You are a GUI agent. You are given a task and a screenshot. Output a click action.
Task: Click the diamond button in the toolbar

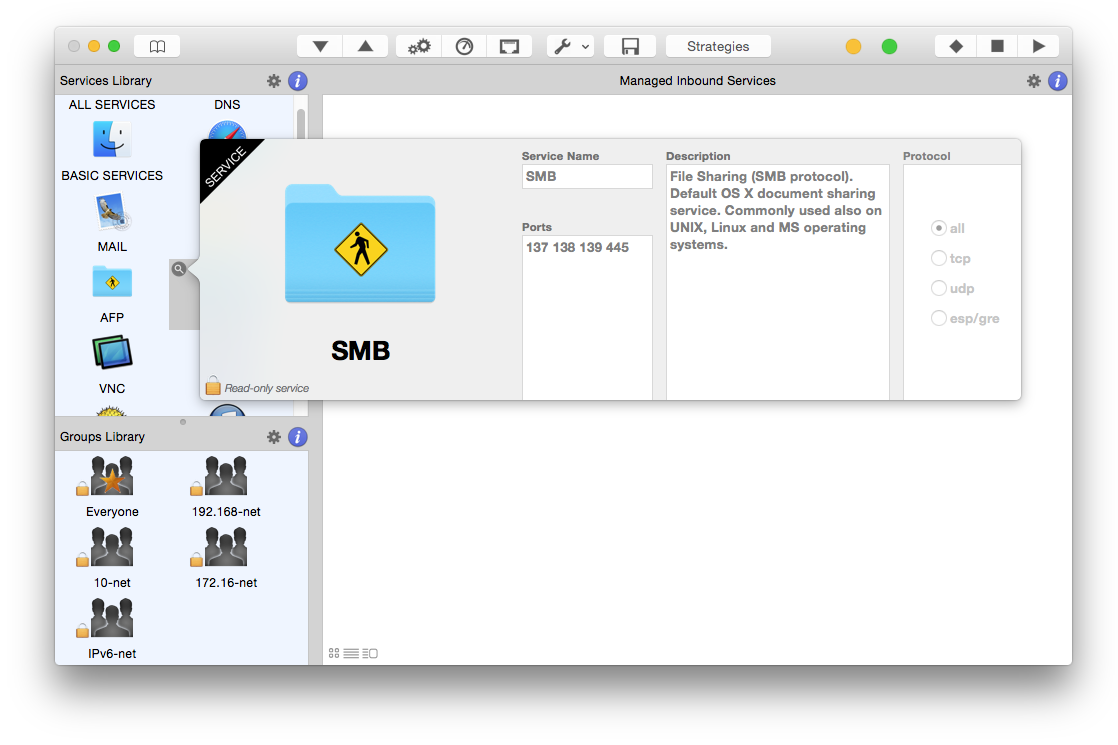tap(956, 46)
